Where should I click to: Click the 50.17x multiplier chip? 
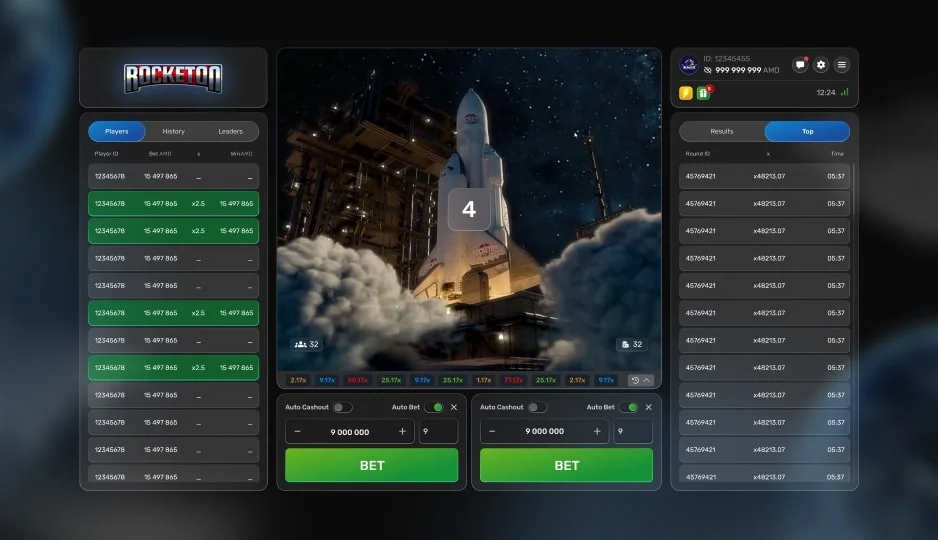coord(358,380)
